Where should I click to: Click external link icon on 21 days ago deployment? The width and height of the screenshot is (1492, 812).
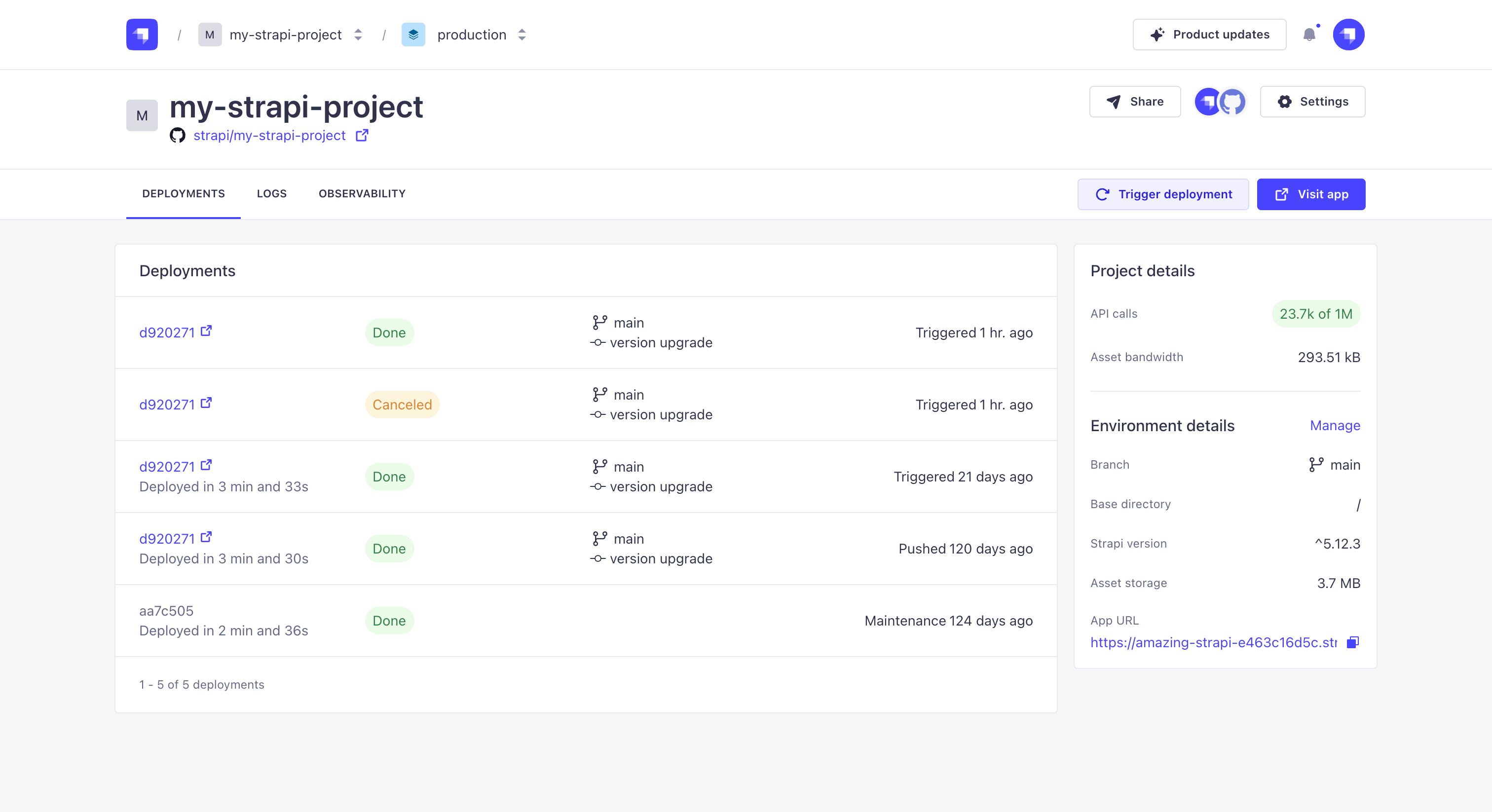coord(206,465)
